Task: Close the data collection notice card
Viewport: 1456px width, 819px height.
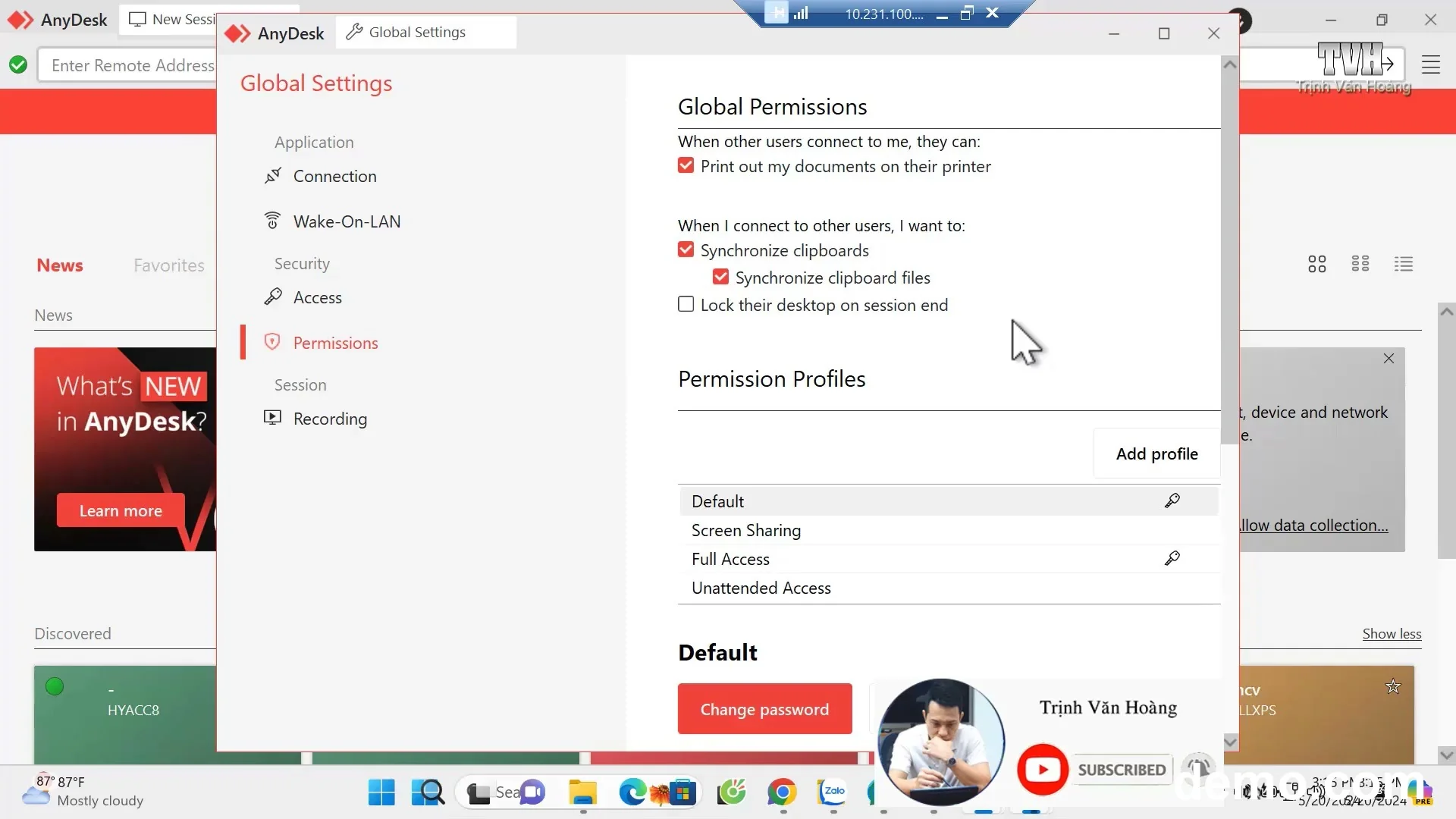Action: 1389,359
